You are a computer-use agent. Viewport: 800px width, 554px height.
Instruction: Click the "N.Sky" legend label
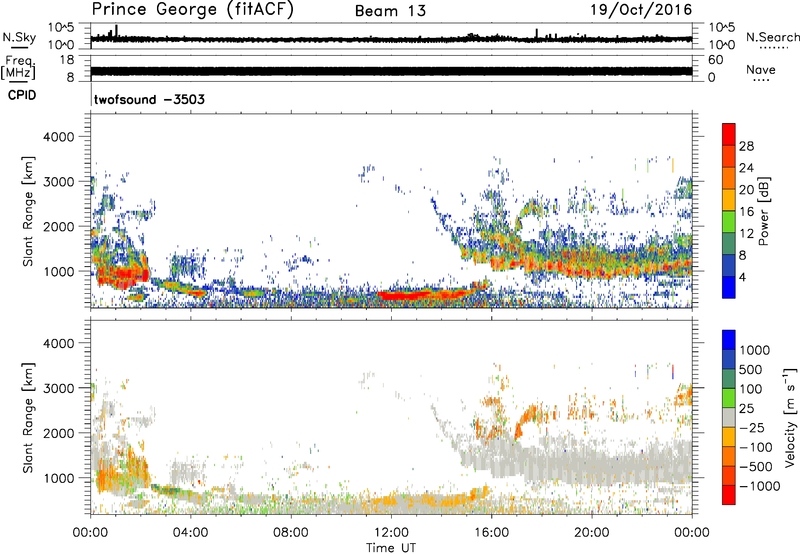(19, 37)
